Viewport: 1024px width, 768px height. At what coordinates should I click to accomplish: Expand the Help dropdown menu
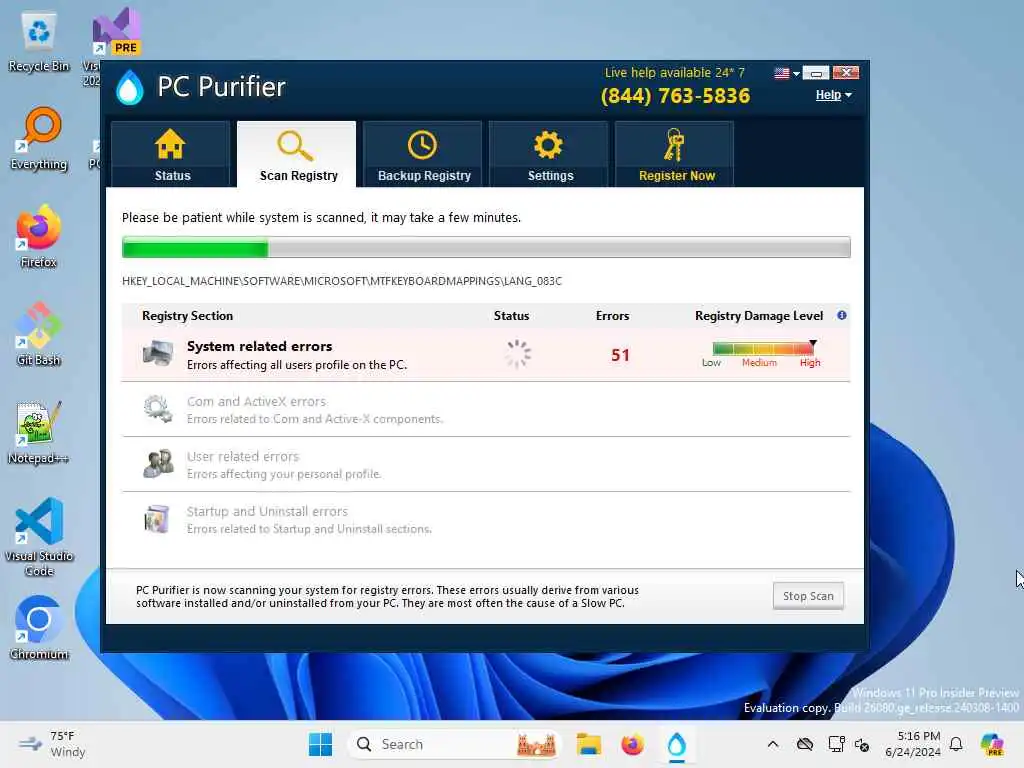pyautogui.click(x=833, y=95)
